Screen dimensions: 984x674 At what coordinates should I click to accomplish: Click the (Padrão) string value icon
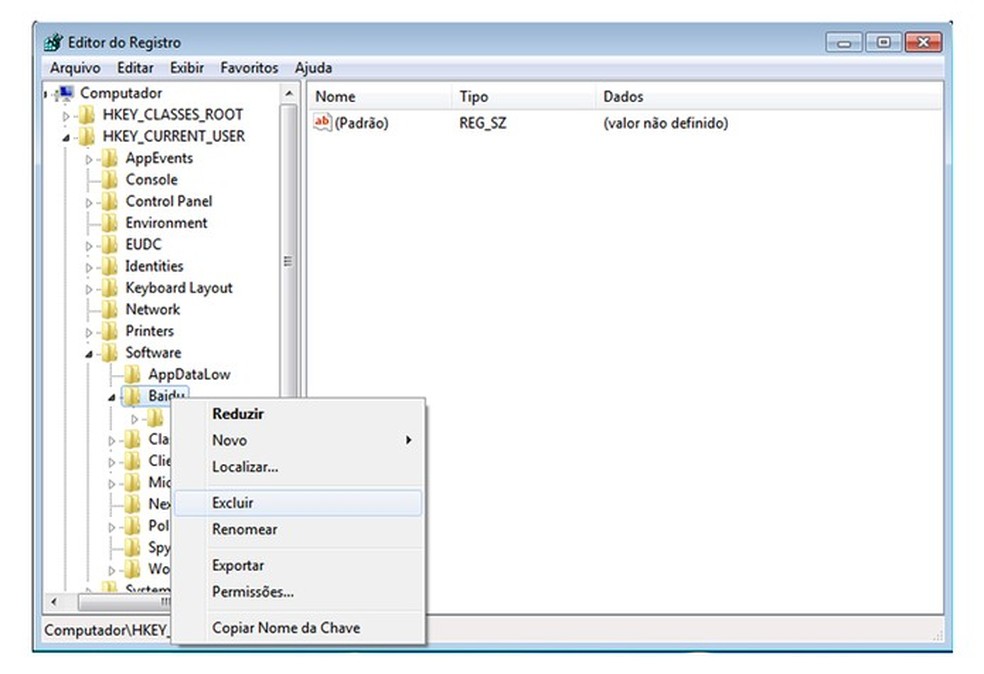pyautogui.click(x=322, y=122)
